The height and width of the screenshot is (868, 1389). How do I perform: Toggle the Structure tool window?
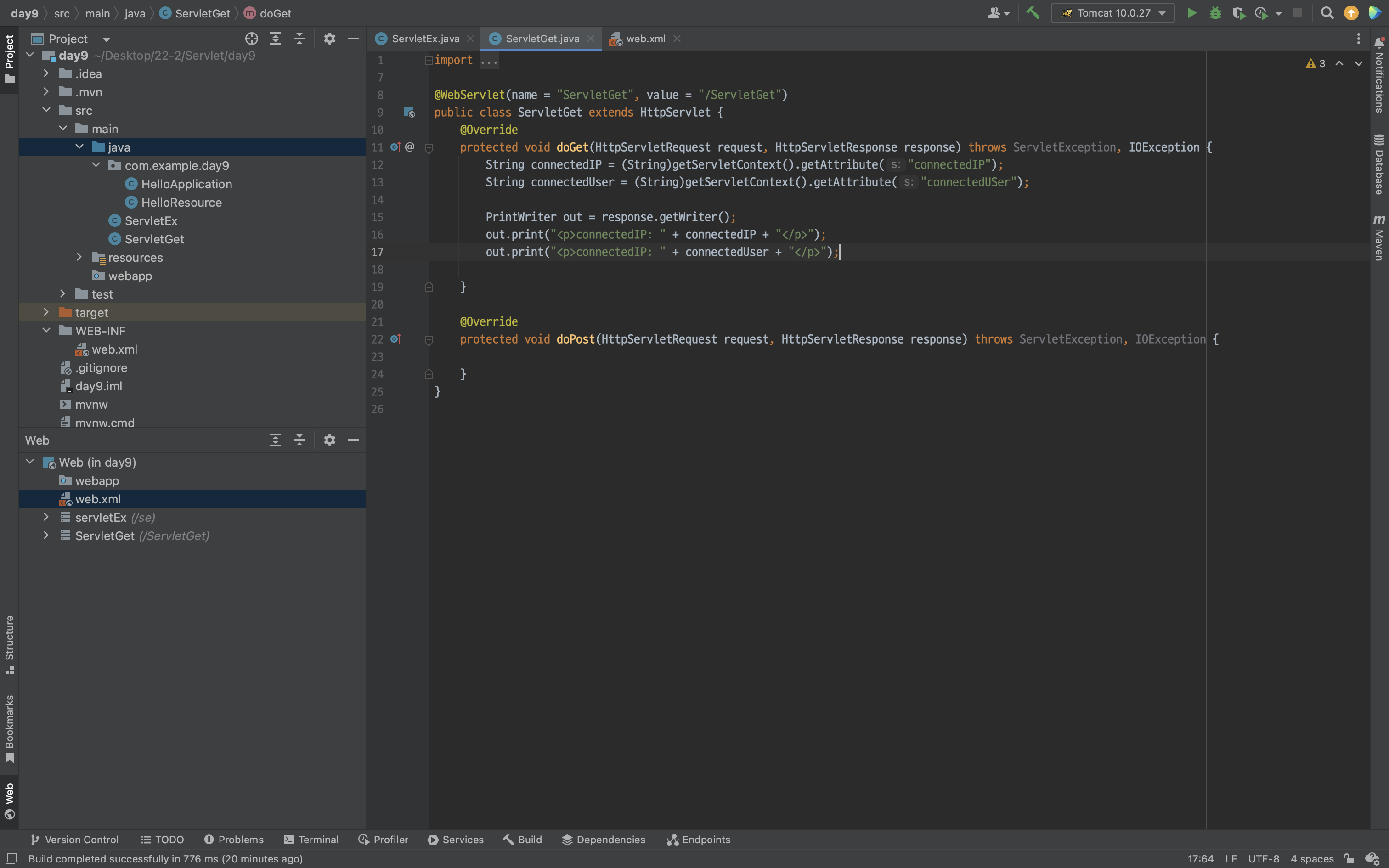tap(9, 644)
